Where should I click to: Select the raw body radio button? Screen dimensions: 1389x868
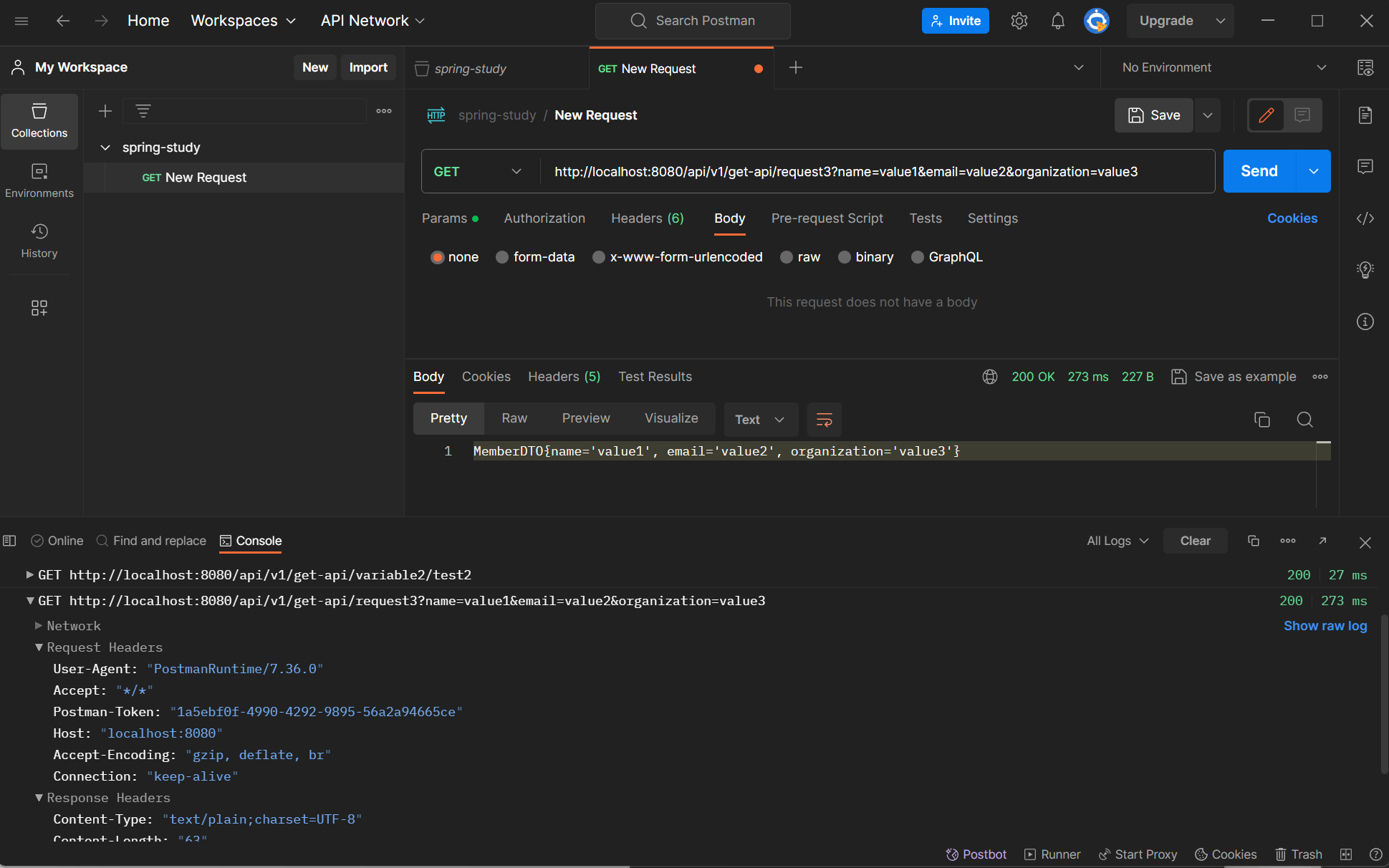pyautogui.click(x=787, y=257)
